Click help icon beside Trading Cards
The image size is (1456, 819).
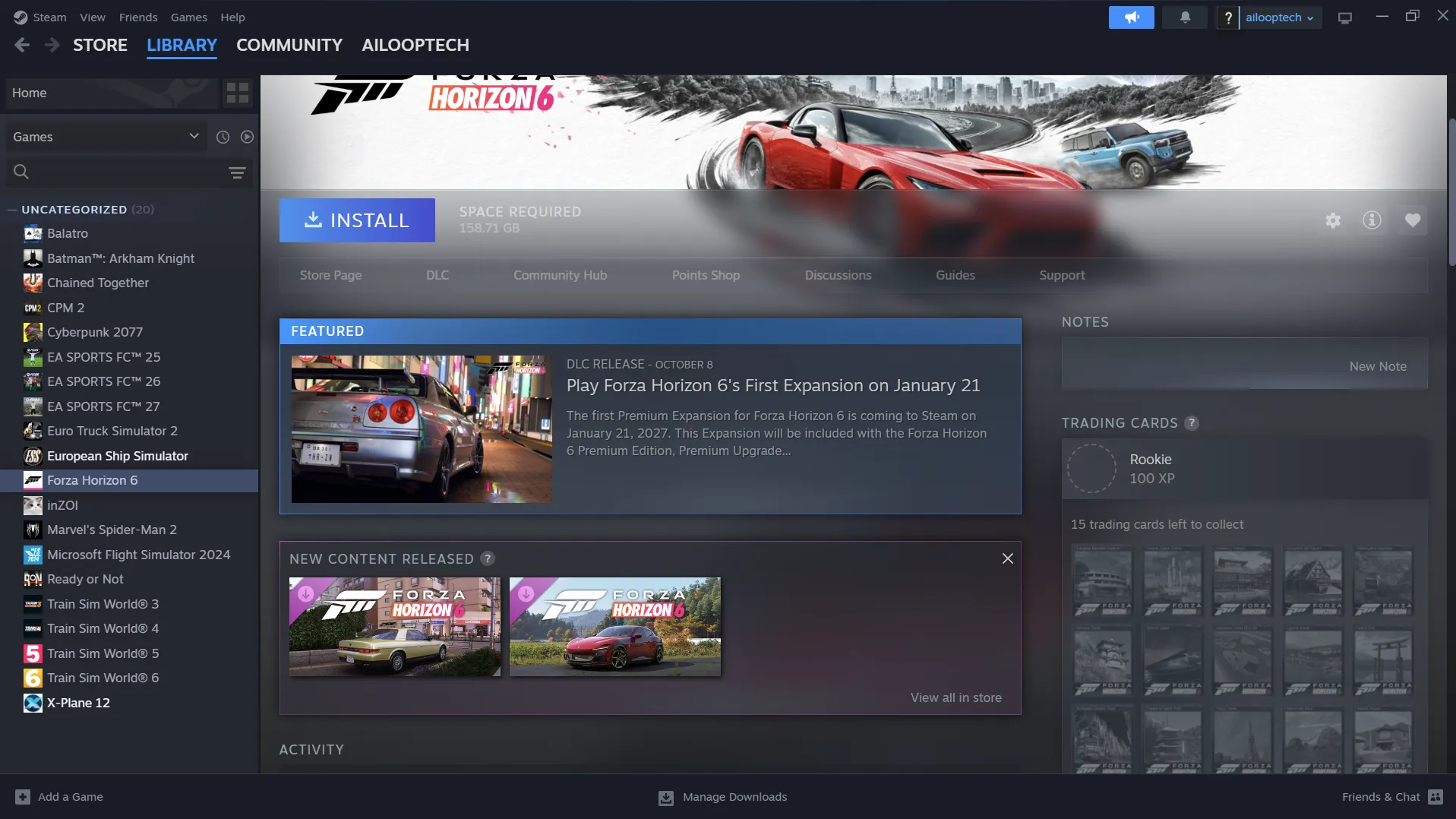[1192, 423]
